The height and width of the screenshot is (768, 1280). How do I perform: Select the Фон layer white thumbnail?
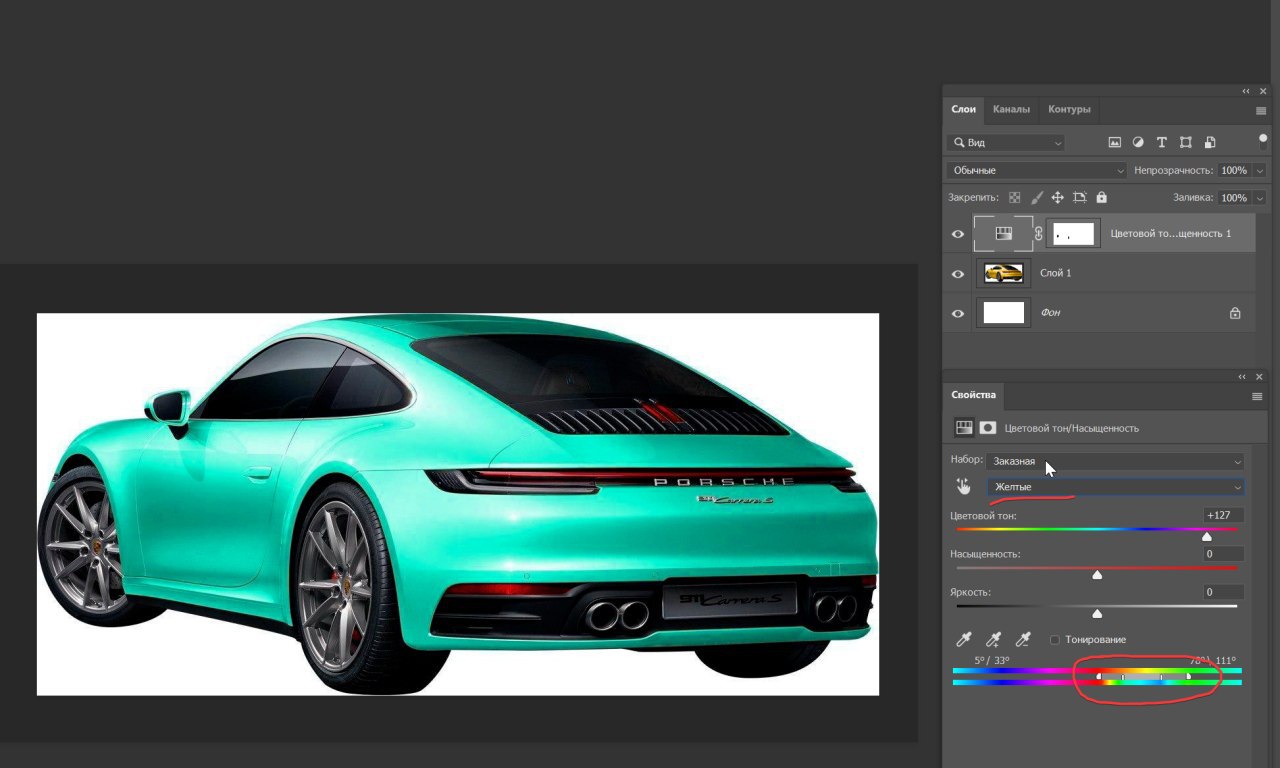click(1004, 313)
